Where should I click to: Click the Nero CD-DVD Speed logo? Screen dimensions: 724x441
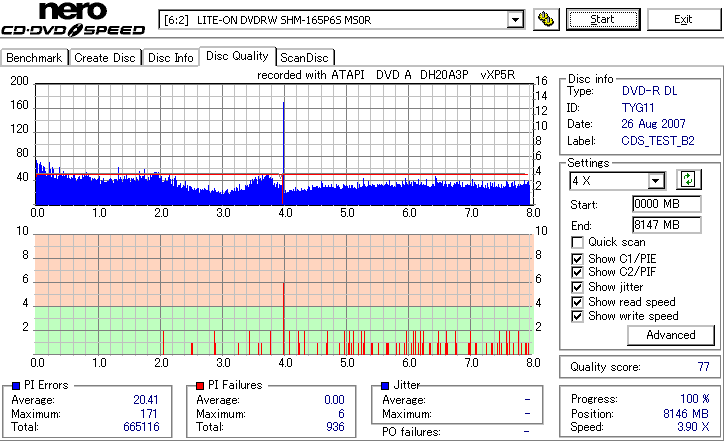73,19
